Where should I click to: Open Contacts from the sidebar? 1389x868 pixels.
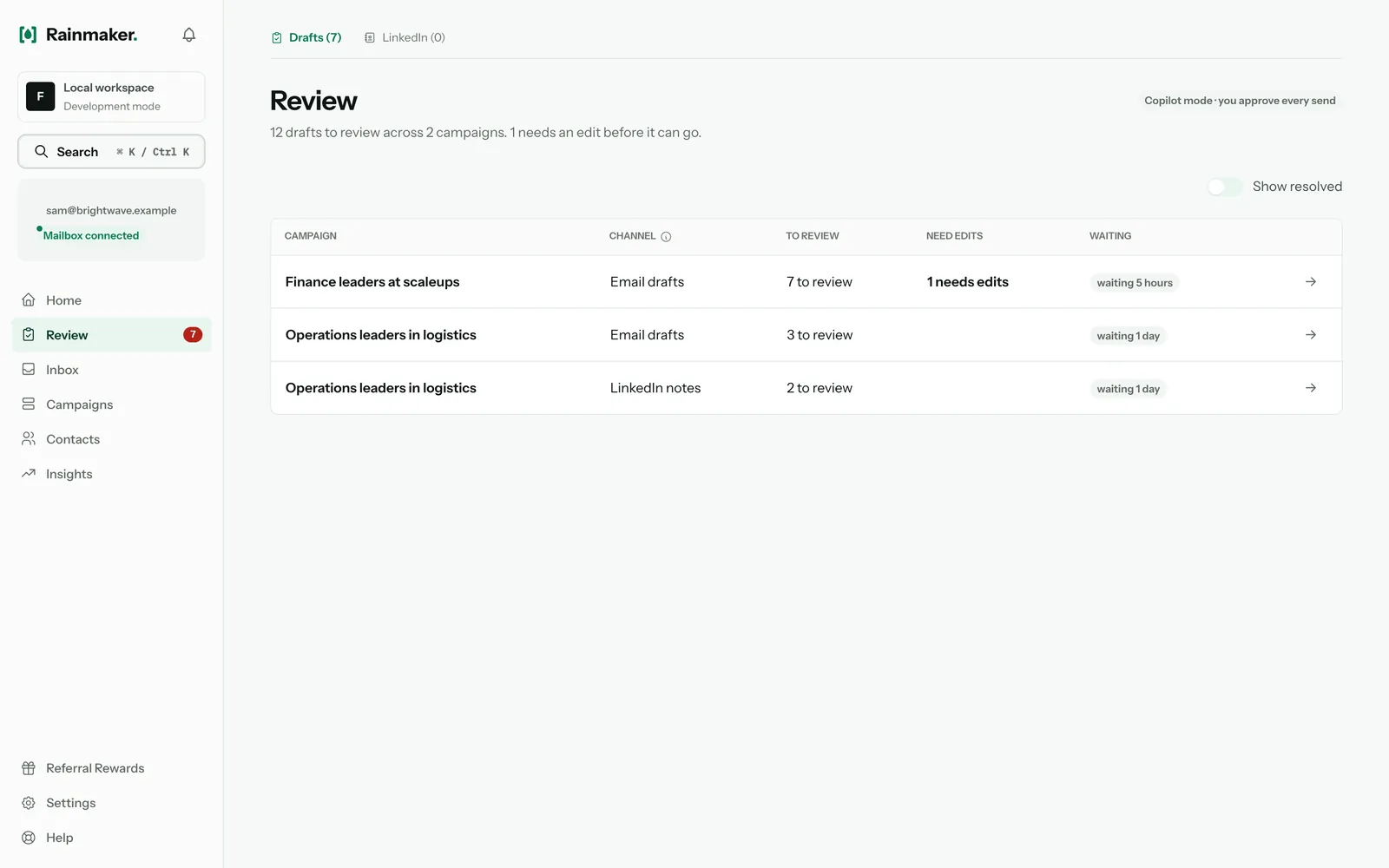(112, 439)
